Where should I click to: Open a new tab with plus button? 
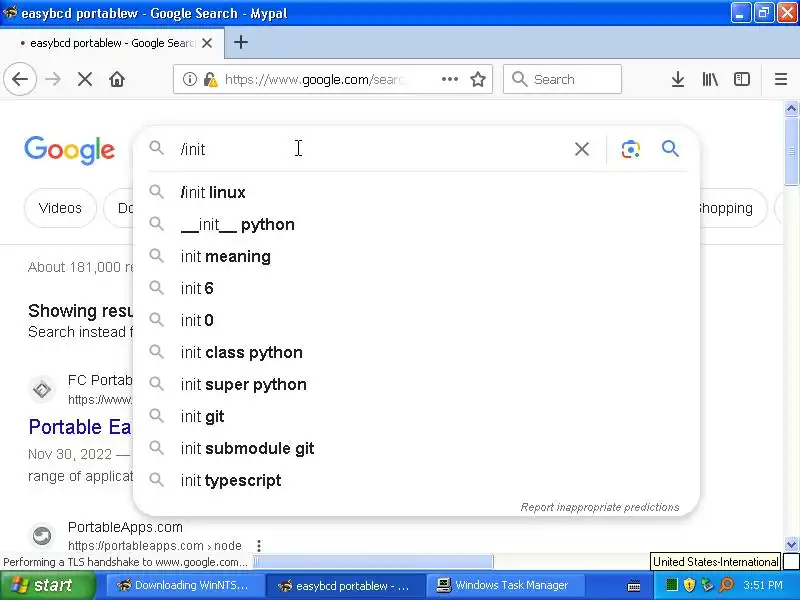(x=241, y=42)
